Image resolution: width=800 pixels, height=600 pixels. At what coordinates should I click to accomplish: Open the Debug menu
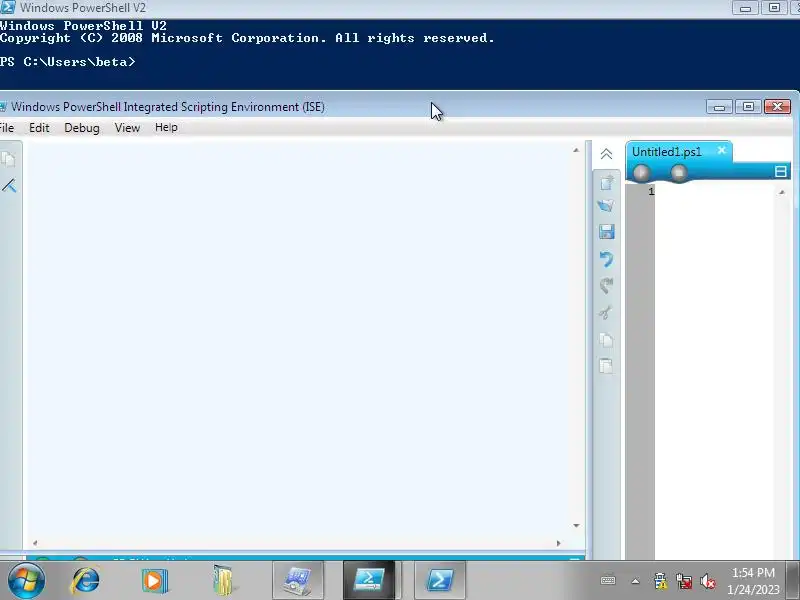82,128
